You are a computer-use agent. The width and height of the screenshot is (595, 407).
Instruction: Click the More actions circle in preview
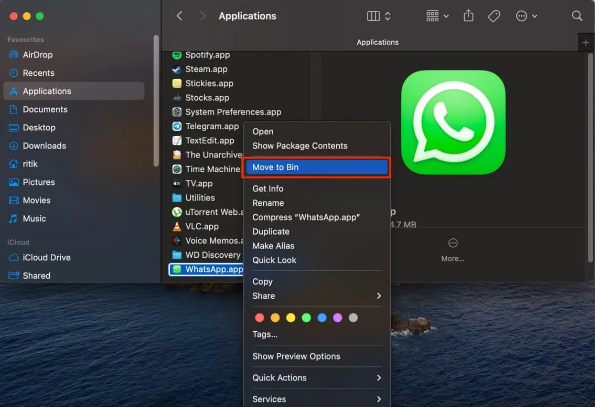[x=453, y=243]
